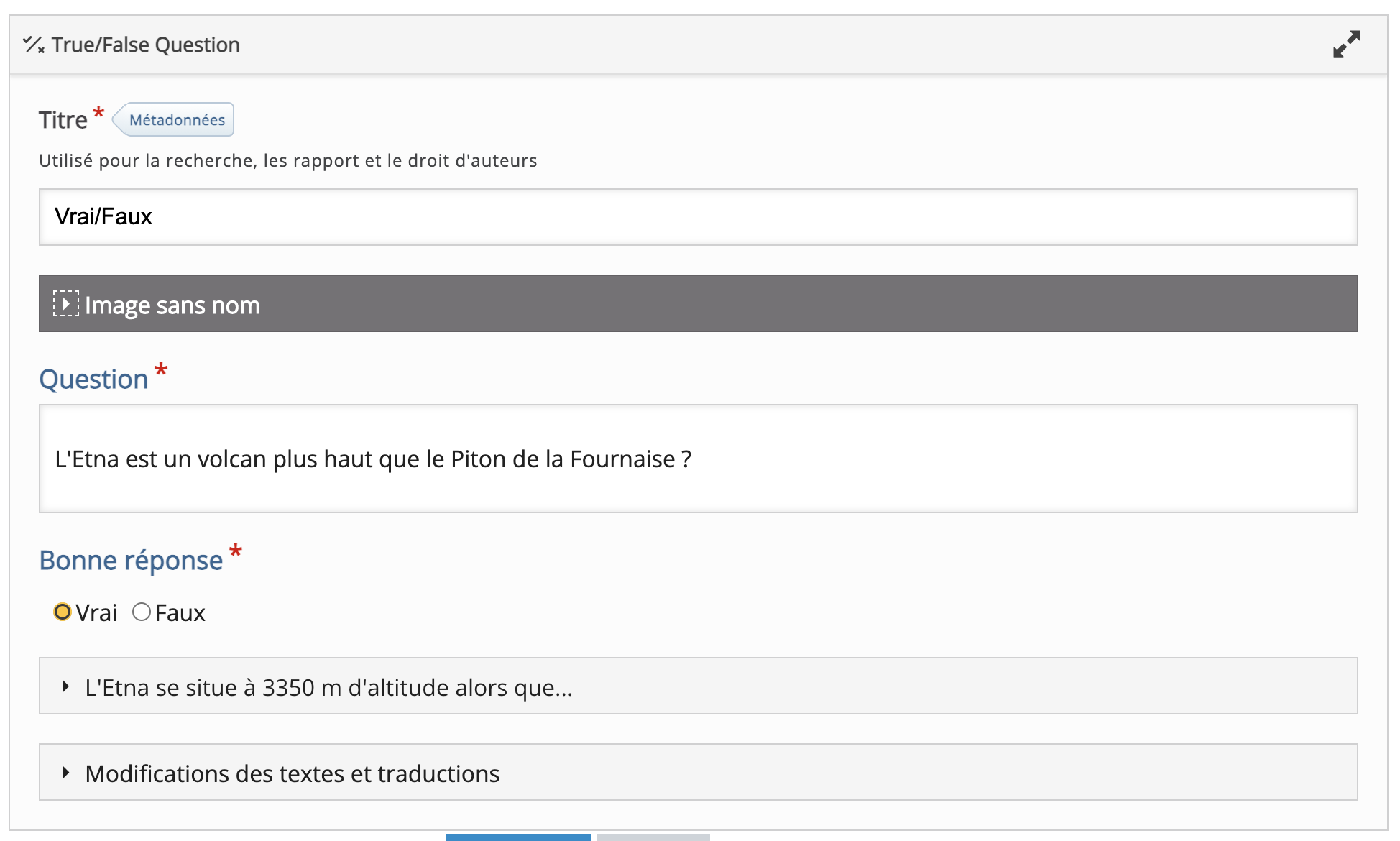Select the Faux radio button
The height and width of the screenshot is (841, 1400).
click(x=142, y=612)
